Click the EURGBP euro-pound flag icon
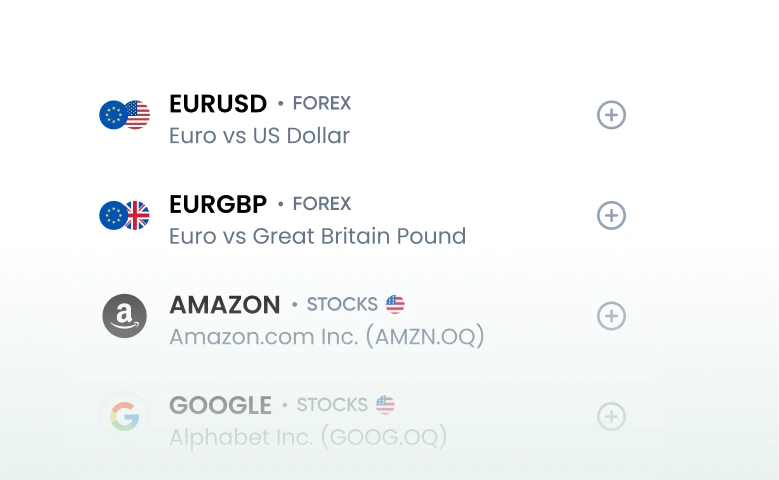779x480 pixels. (x=124, y=215)
